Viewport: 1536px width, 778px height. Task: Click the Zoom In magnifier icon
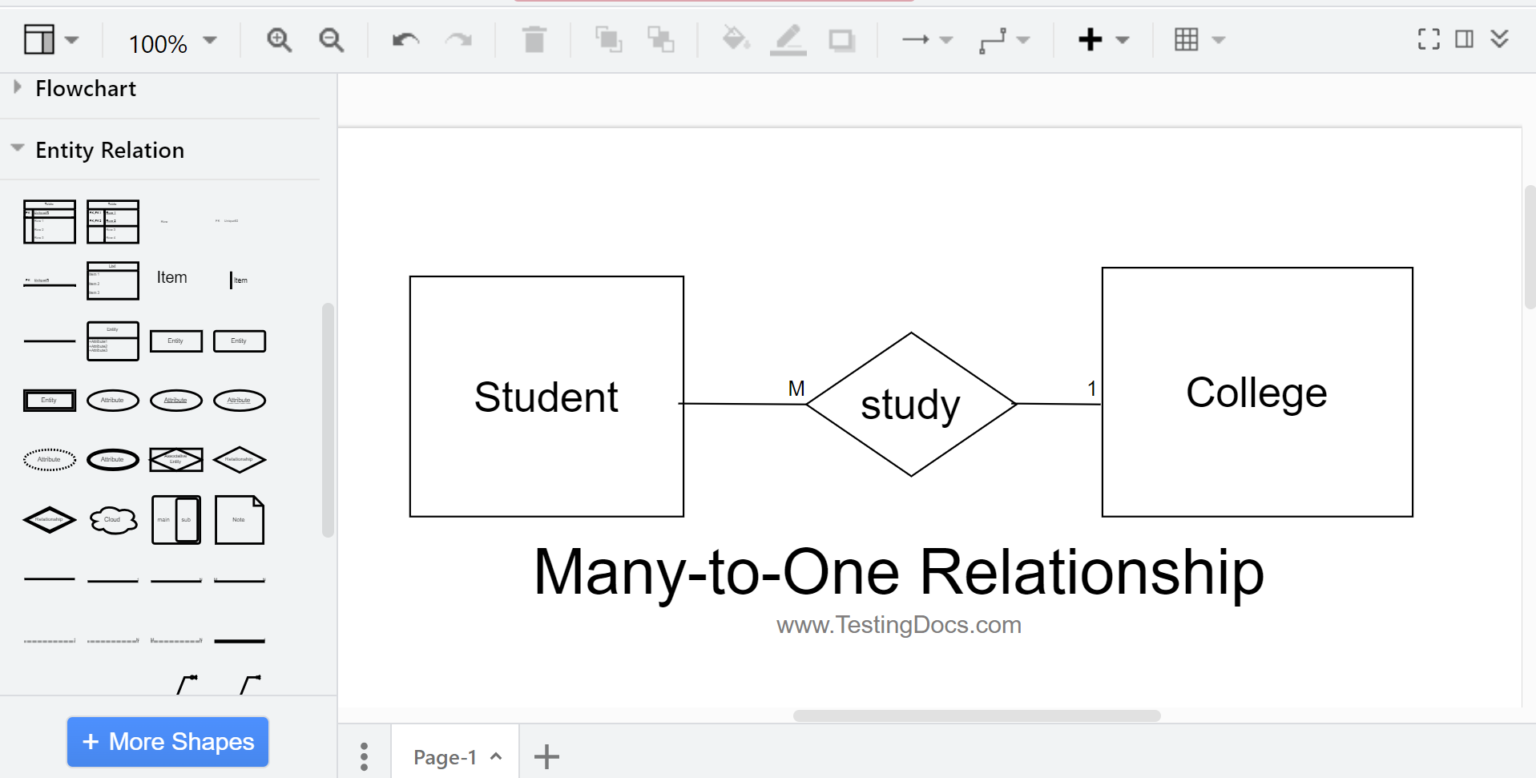coord(280,39)
